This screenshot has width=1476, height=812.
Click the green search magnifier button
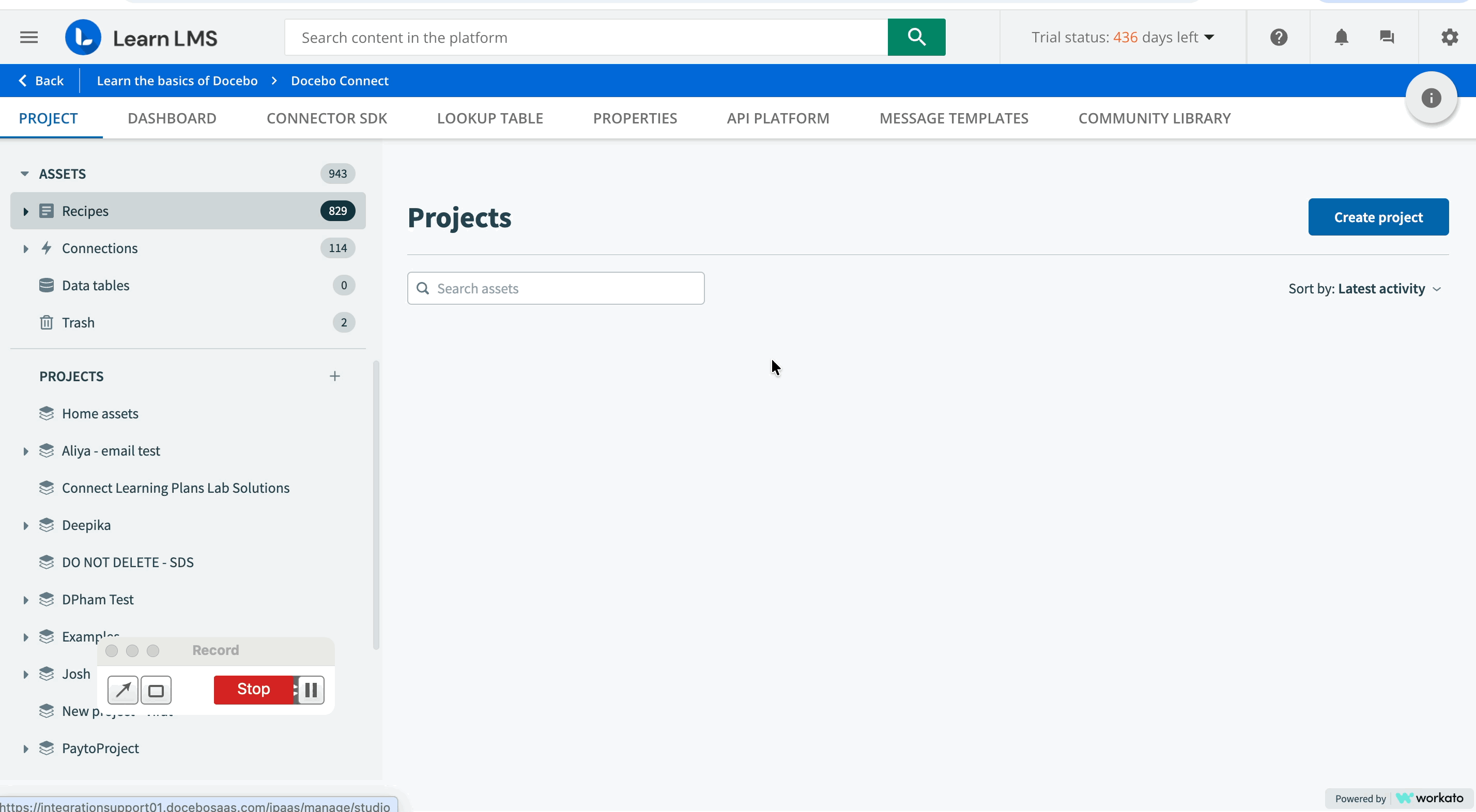tap(916, 37)
